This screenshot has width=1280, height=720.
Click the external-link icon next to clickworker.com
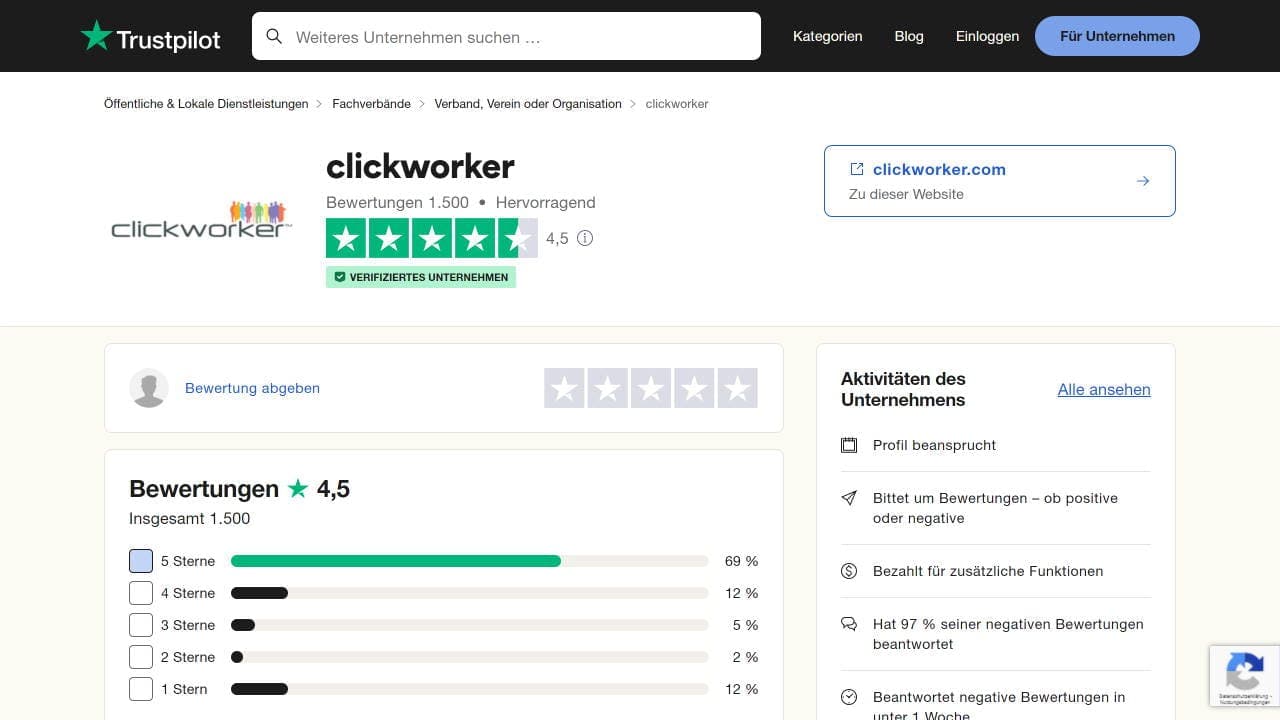855,169
